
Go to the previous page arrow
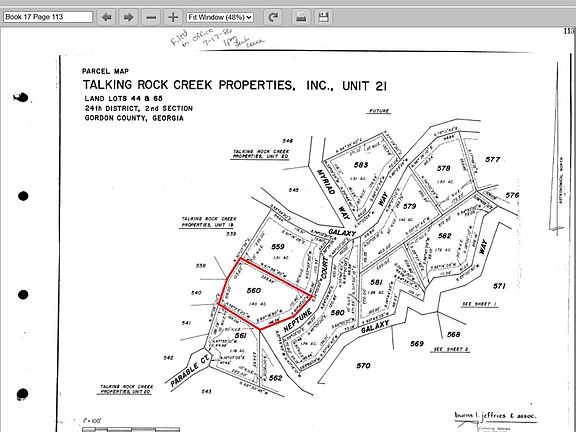click(x=107, y=17)
